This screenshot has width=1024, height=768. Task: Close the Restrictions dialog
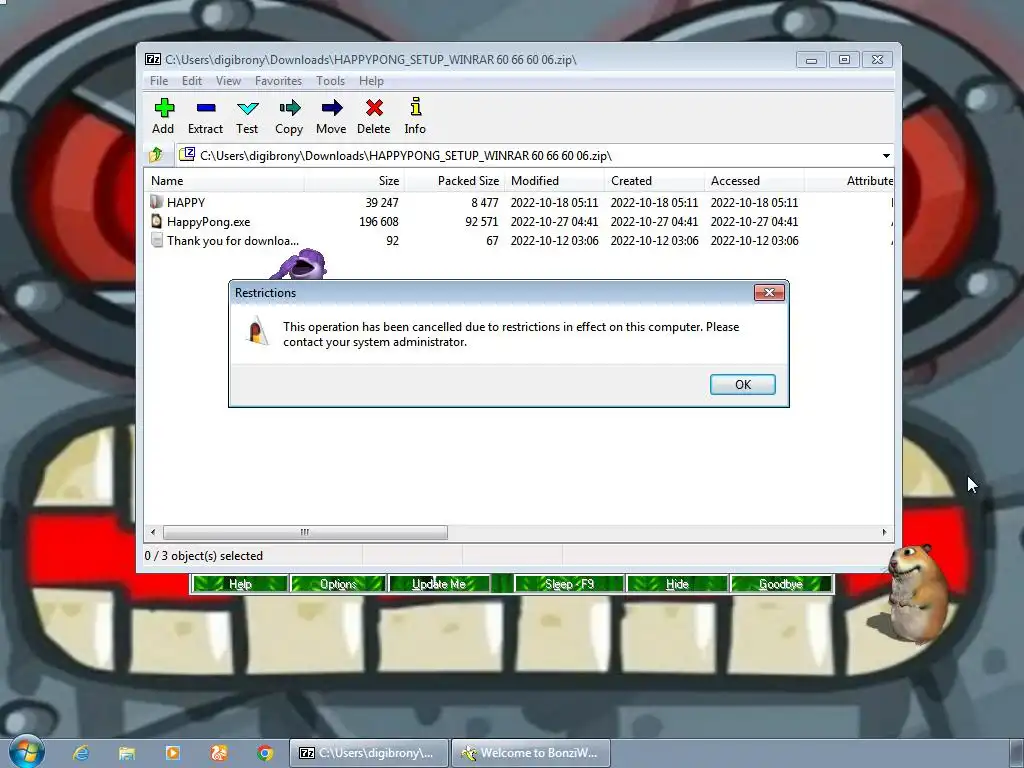(769, 293)
